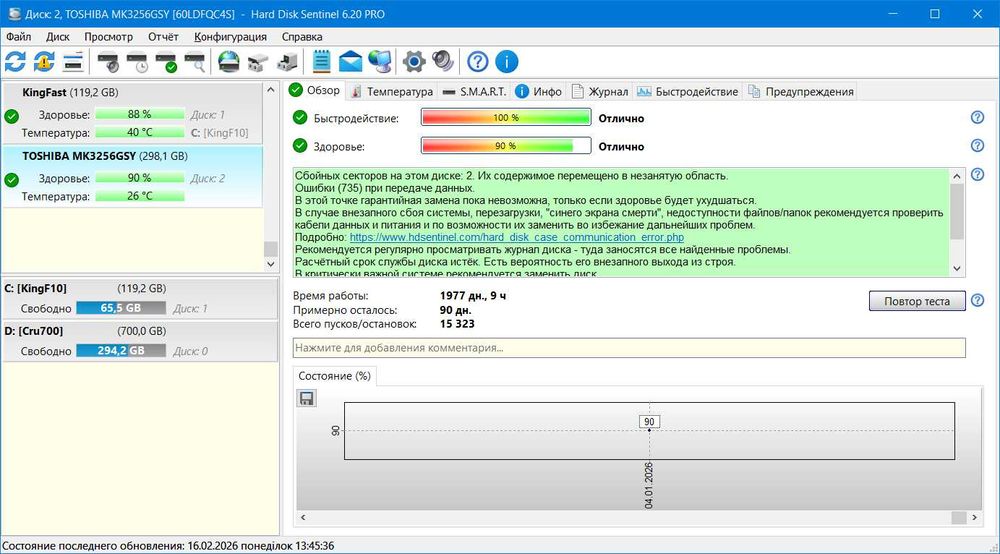Screen dimensions: 1000x554
Task: Click the KingFast temperature 40 °C bar
Action: [x=140, y=133]
